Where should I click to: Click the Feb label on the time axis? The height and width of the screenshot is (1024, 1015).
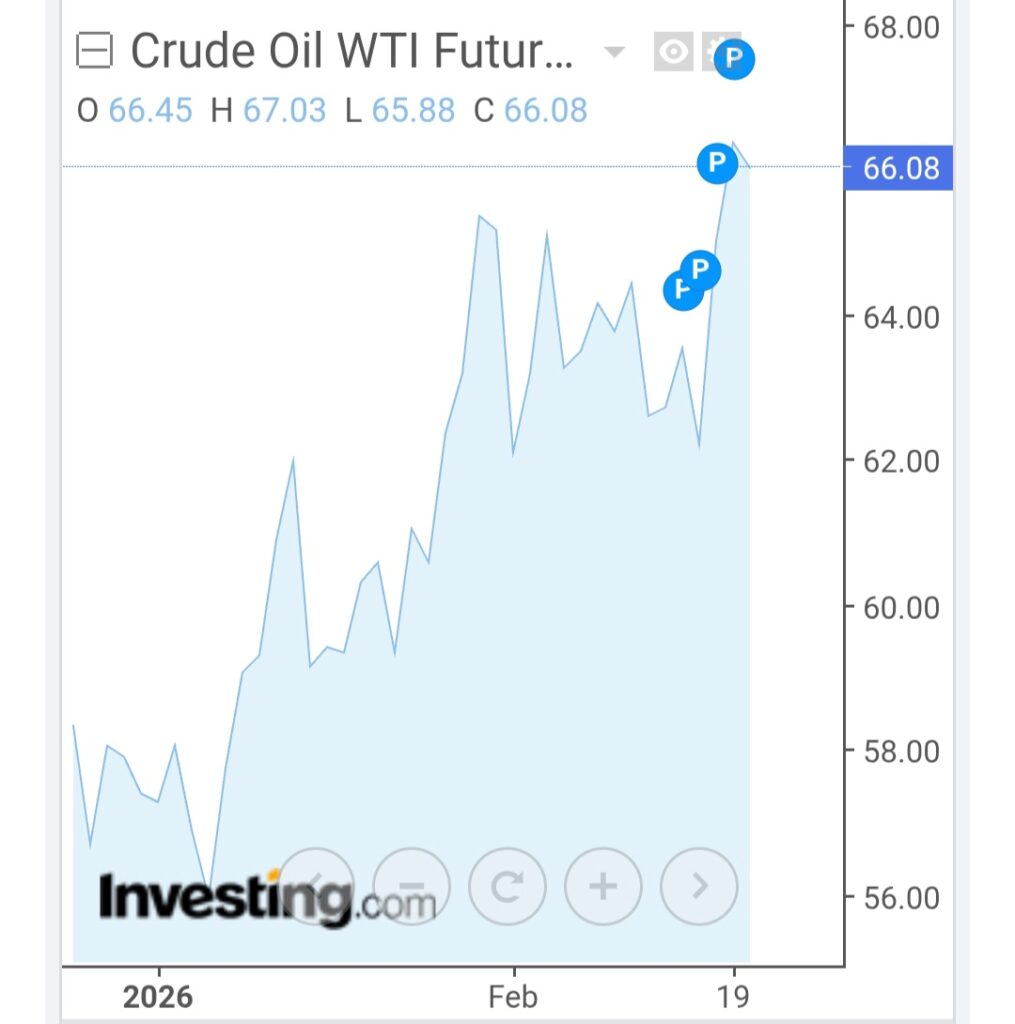(513, 997)
